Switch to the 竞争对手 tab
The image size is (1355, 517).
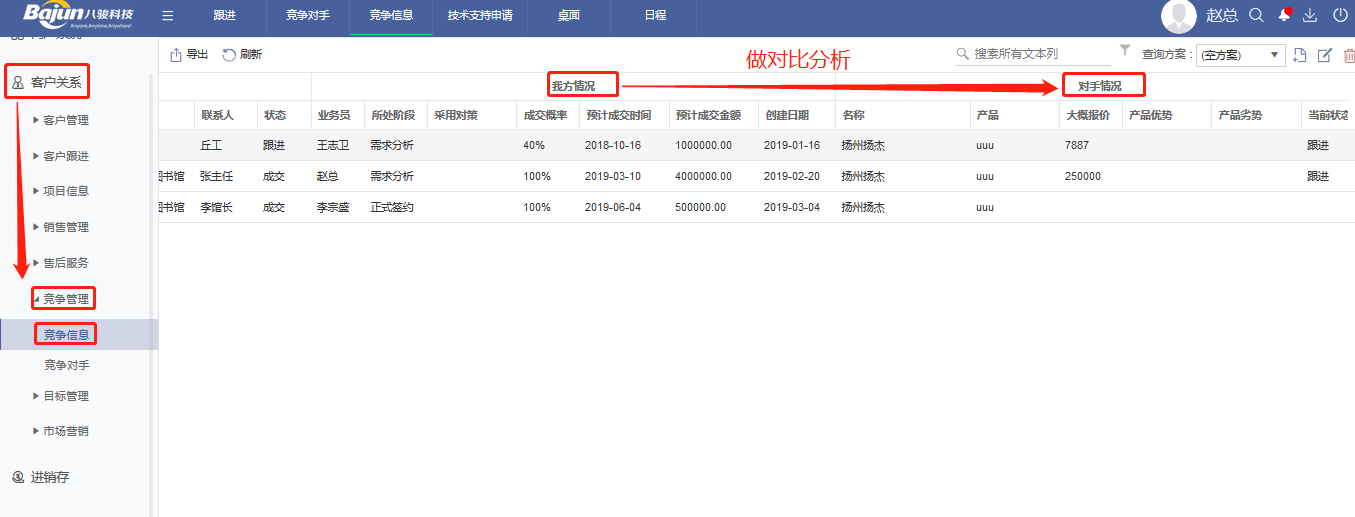click(307, 16)
